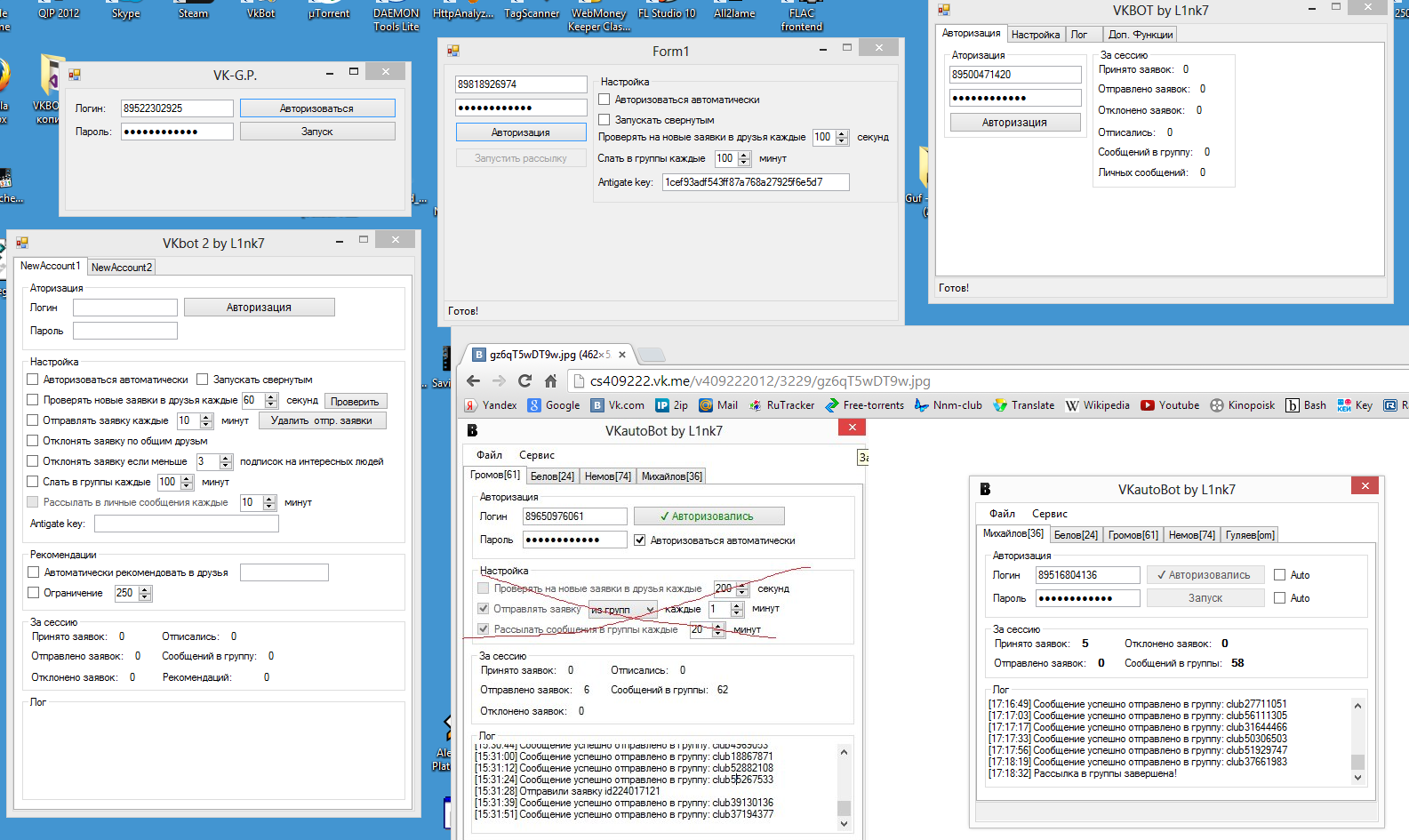1409x840 pixels.
Task: Enable 'Автоматически рекомендовать в друзья' checkbox
Action: (x=34, y=572)
